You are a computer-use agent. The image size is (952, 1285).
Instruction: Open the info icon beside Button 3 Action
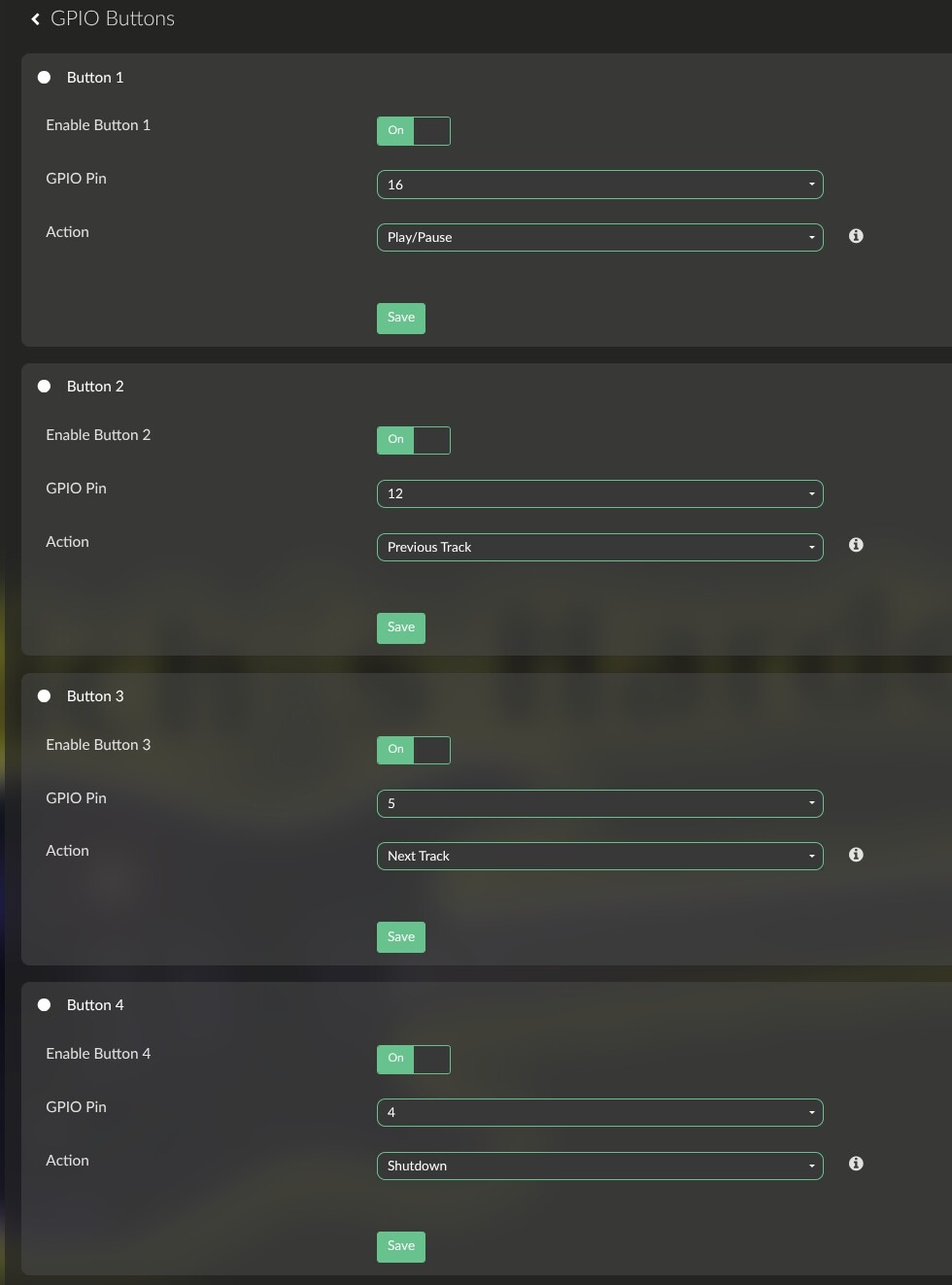(856, 855)
